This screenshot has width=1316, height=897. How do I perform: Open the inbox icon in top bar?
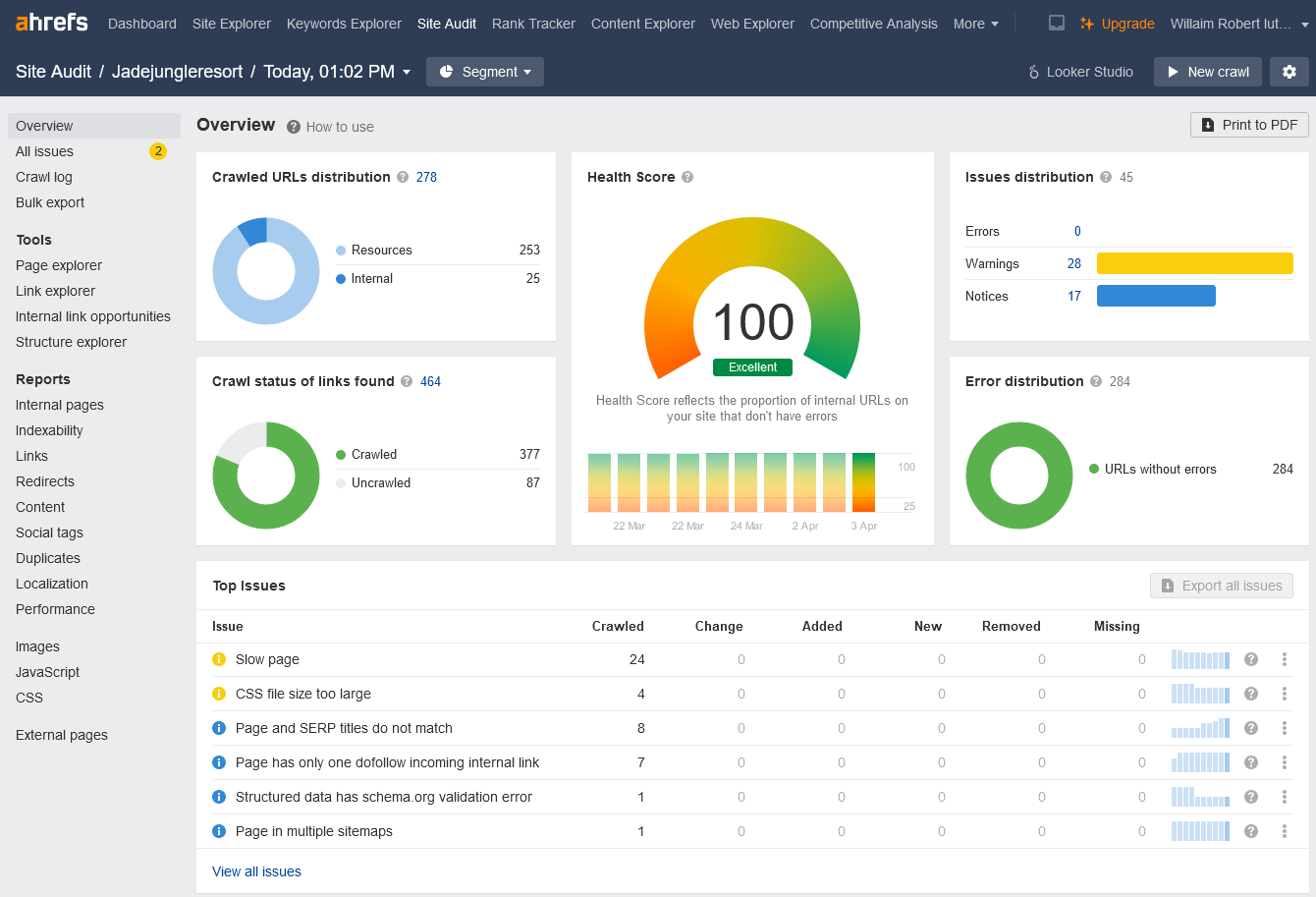tap(1057, 24)
